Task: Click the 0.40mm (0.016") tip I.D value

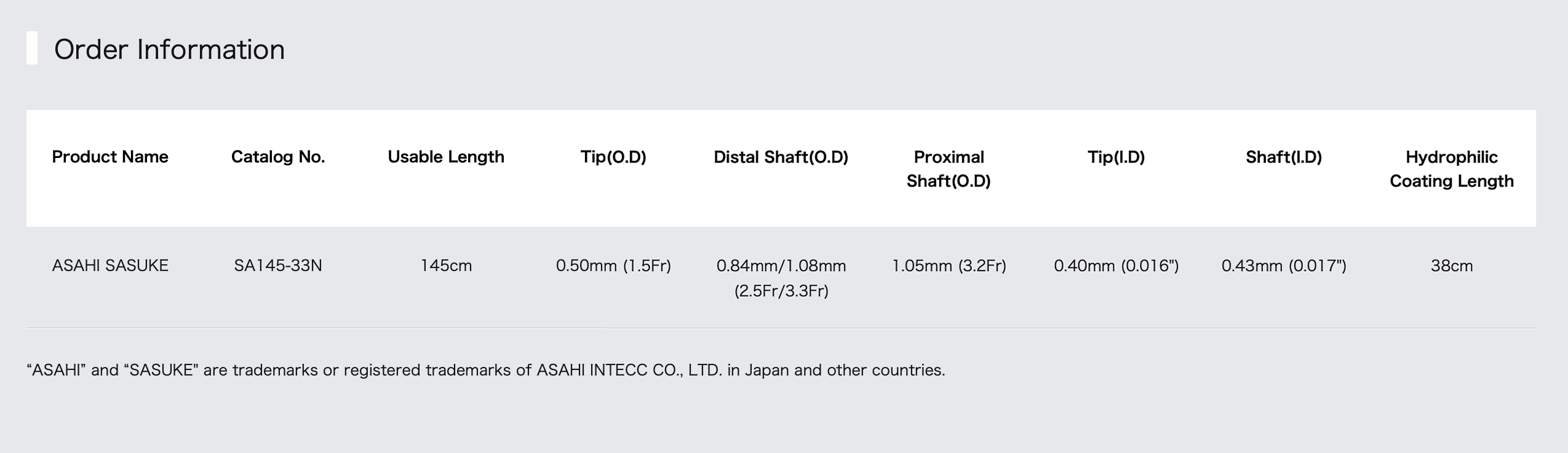Action: (1116, 266)
